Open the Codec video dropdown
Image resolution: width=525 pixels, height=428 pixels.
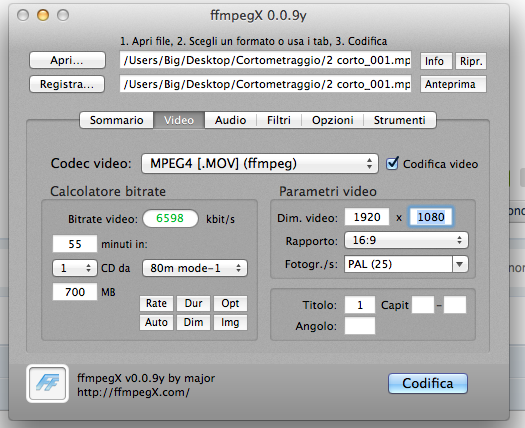(x=260, y=164)
